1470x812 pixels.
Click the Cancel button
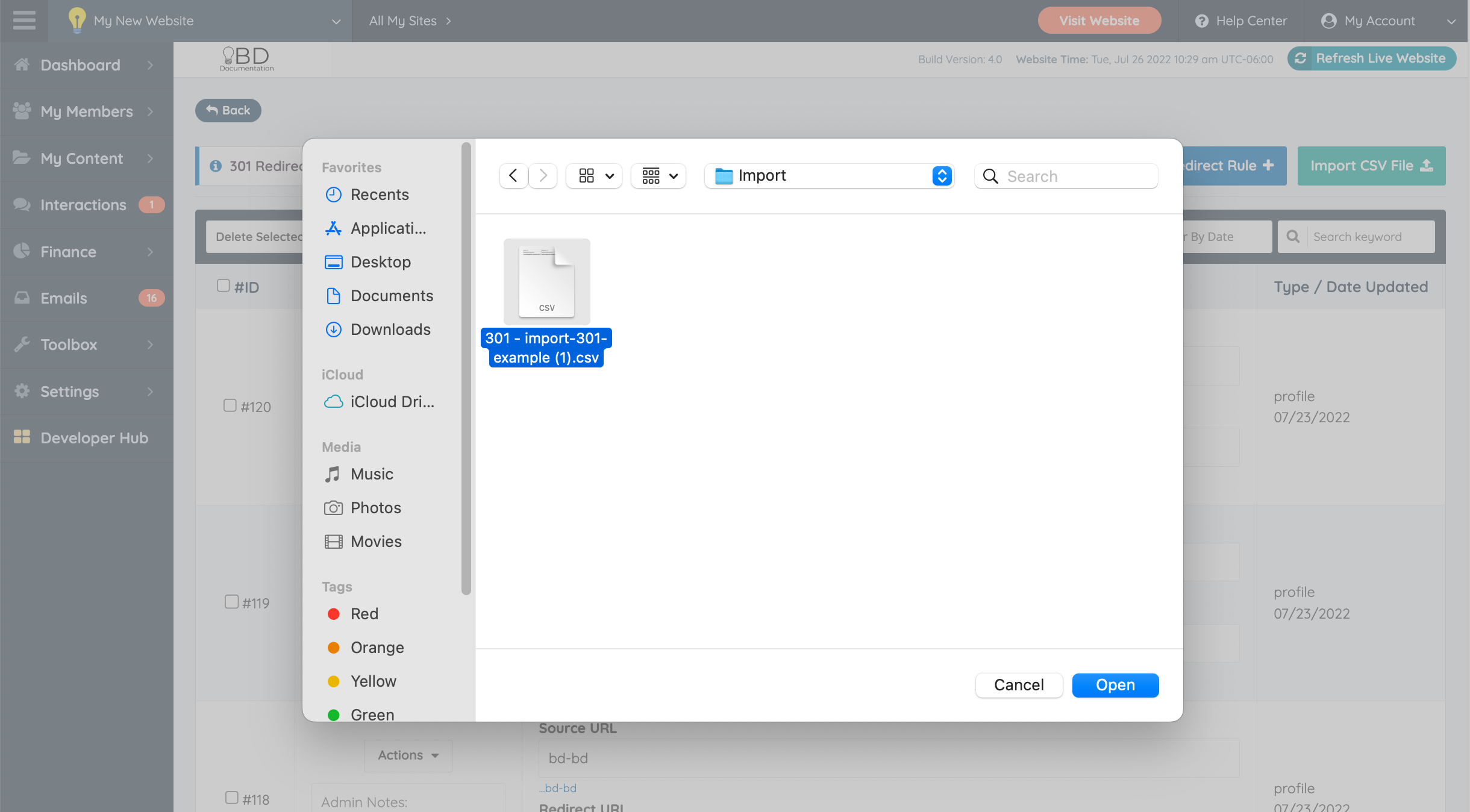click(x=1019, y=685)
